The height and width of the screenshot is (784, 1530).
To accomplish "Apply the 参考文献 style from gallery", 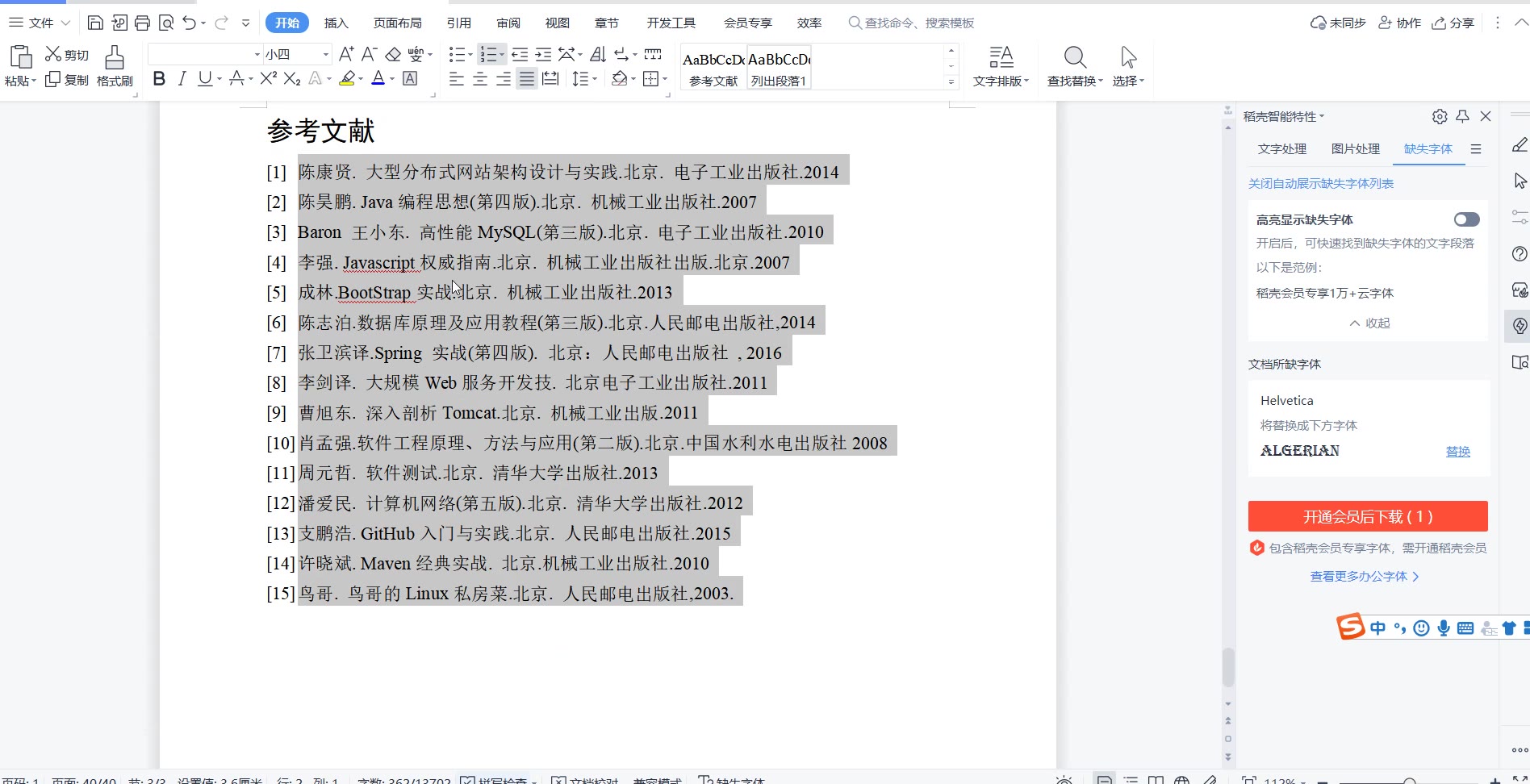I will click(713, 67).
